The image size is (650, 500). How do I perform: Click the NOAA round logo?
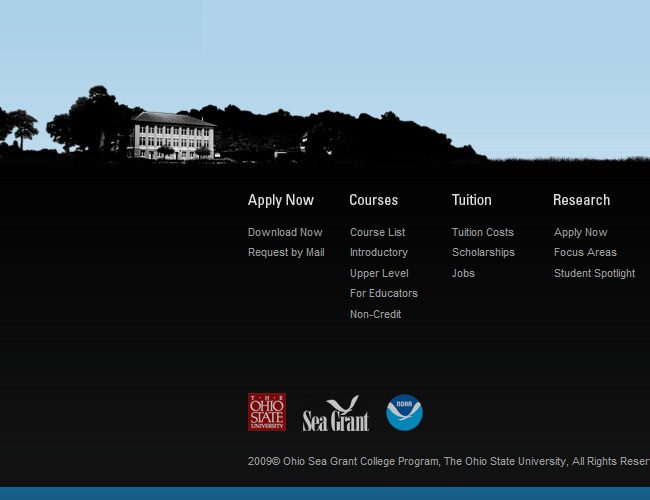[x=404, y=413]
